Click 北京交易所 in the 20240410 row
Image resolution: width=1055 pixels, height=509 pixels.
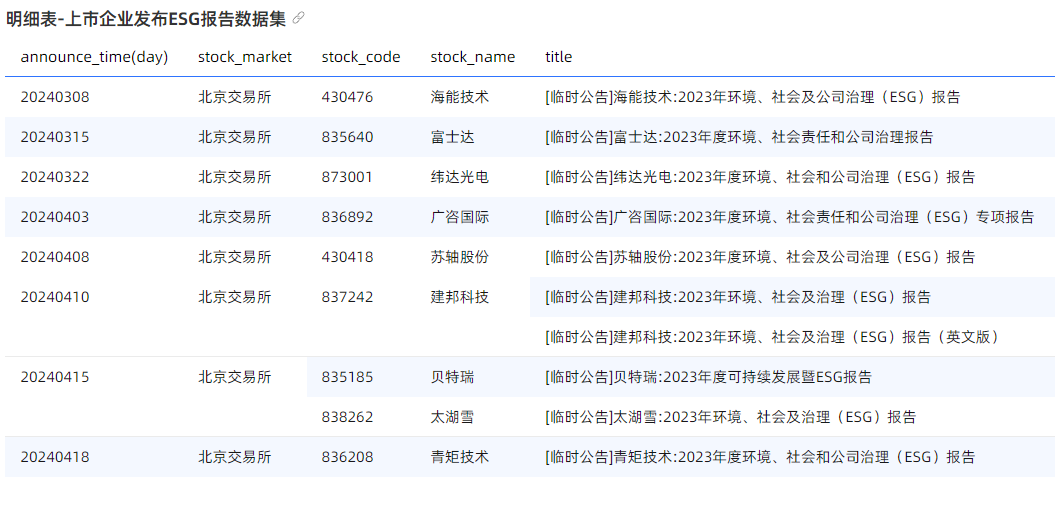click(x=235, y=297)
